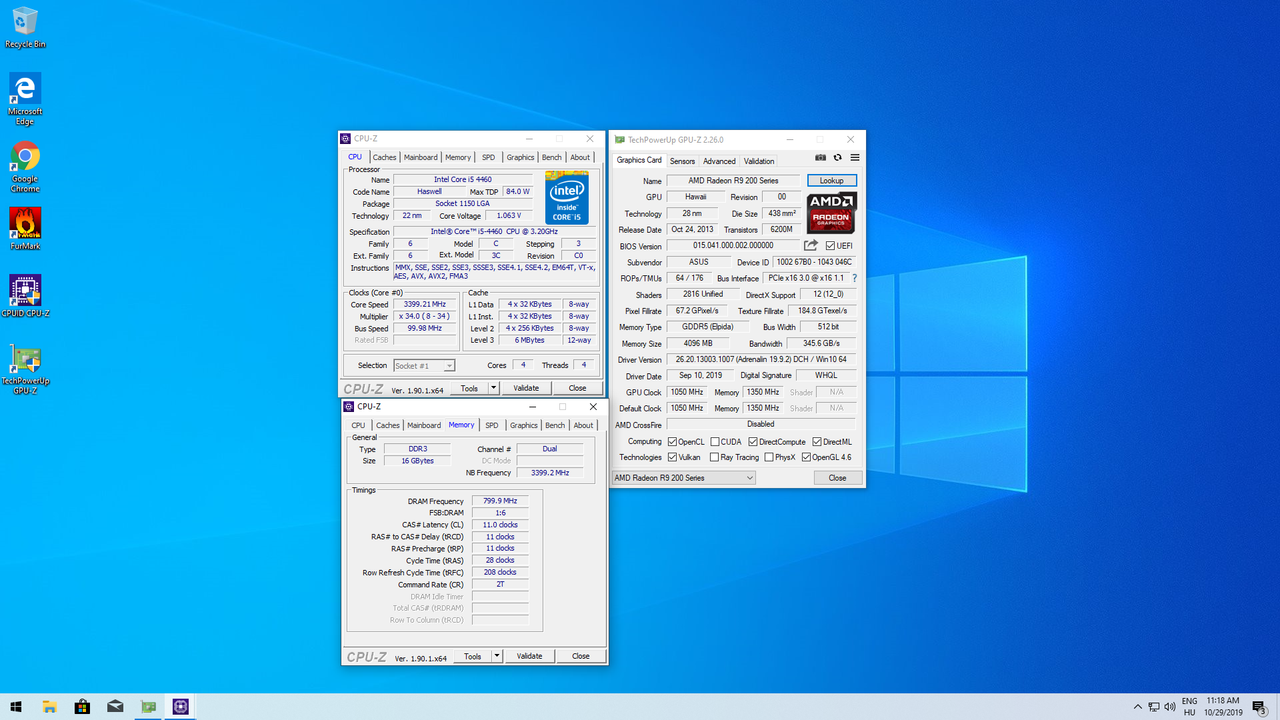Click the Bus Interface question mark icon

(x=854, y=278)
